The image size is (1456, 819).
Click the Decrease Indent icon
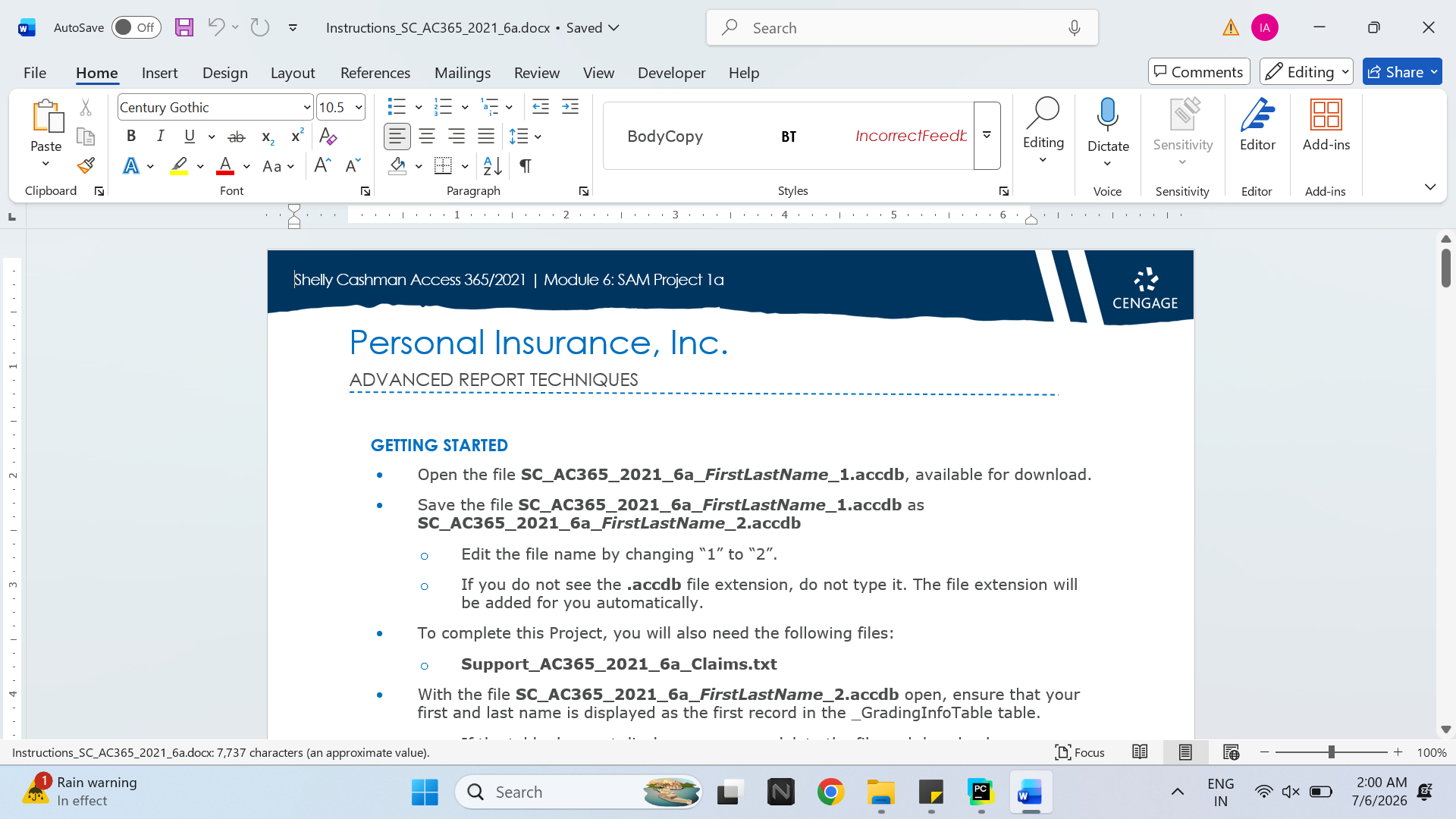coord(541,107)
